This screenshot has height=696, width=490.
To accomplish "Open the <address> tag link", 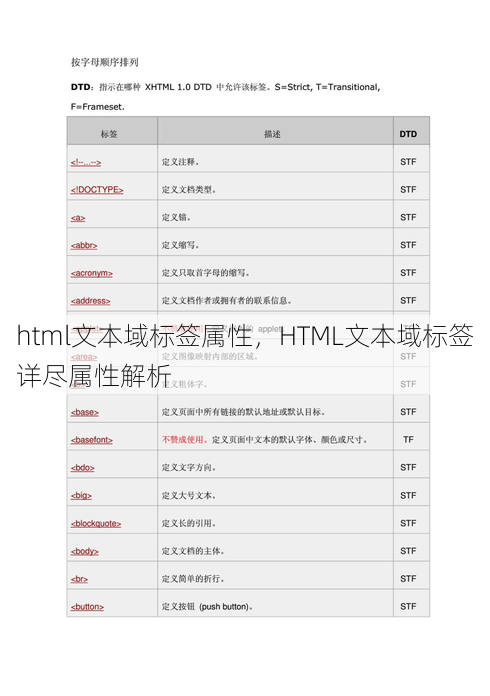I will [x=91, y=301].
